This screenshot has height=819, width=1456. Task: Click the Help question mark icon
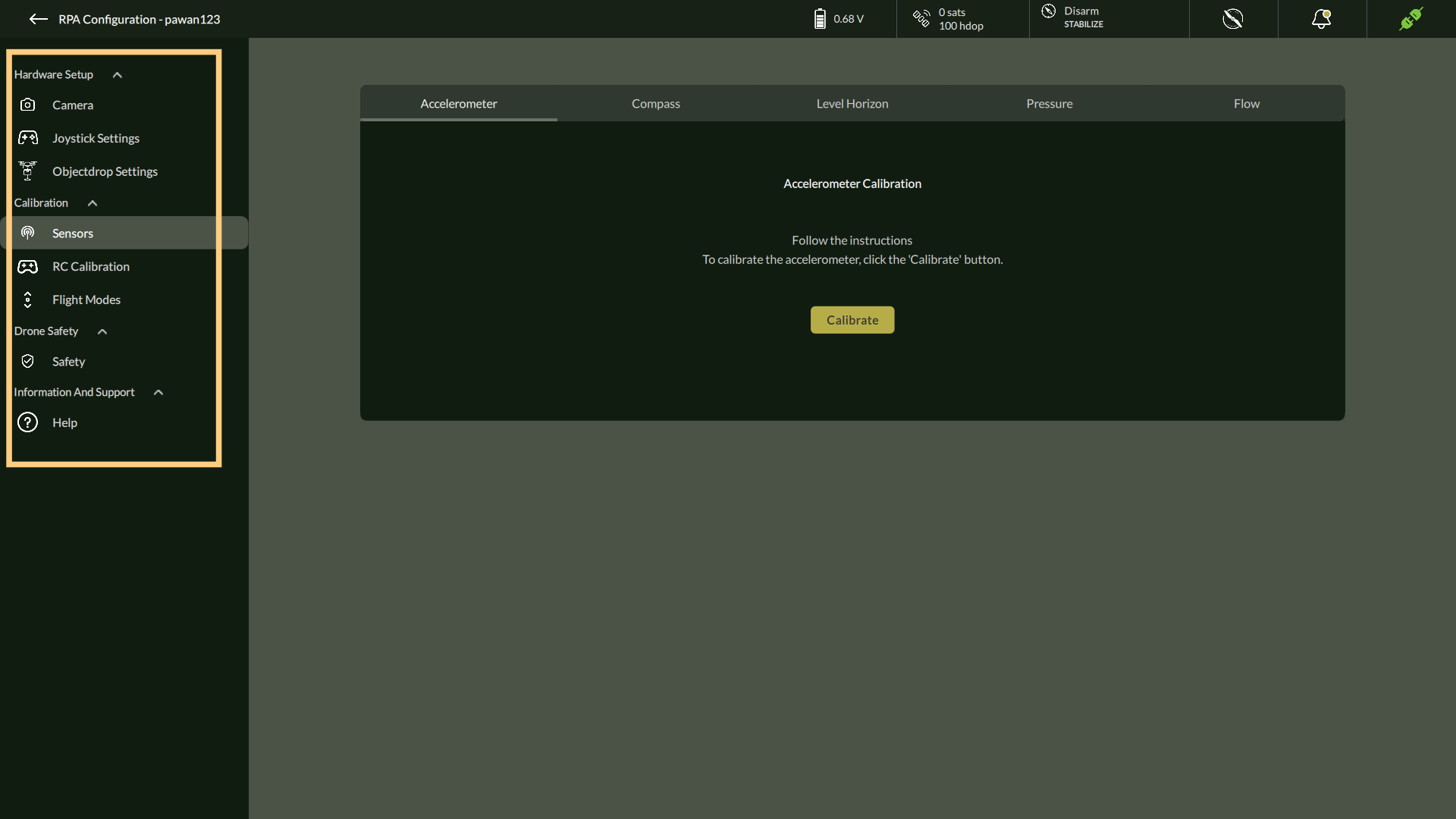pyautogui.click(x=28, y=422)
